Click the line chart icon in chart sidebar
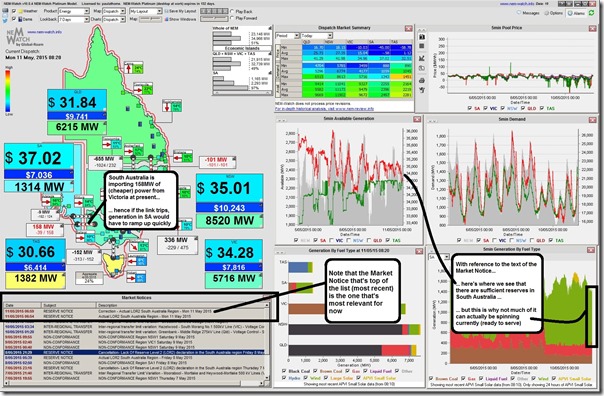The width and height of the screenshot is (604, 396). click(x=422, y=58)
